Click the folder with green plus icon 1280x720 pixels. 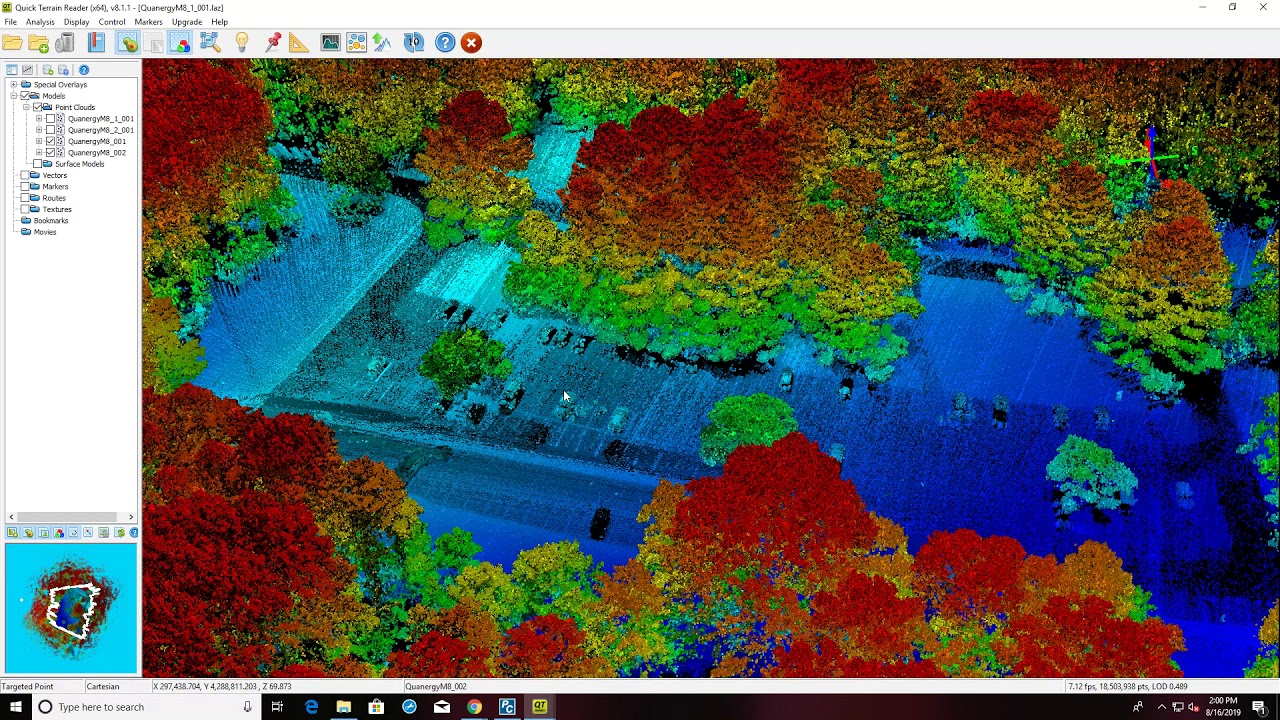pos(38,43)
